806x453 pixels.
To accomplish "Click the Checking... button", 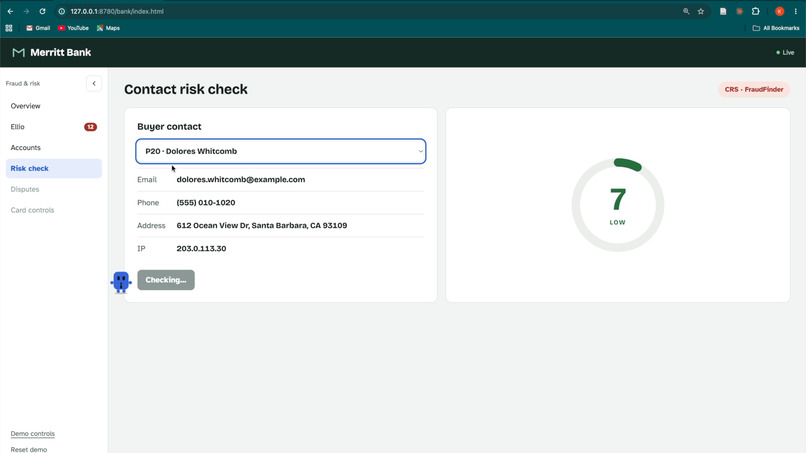I will (x=166, y=280).
